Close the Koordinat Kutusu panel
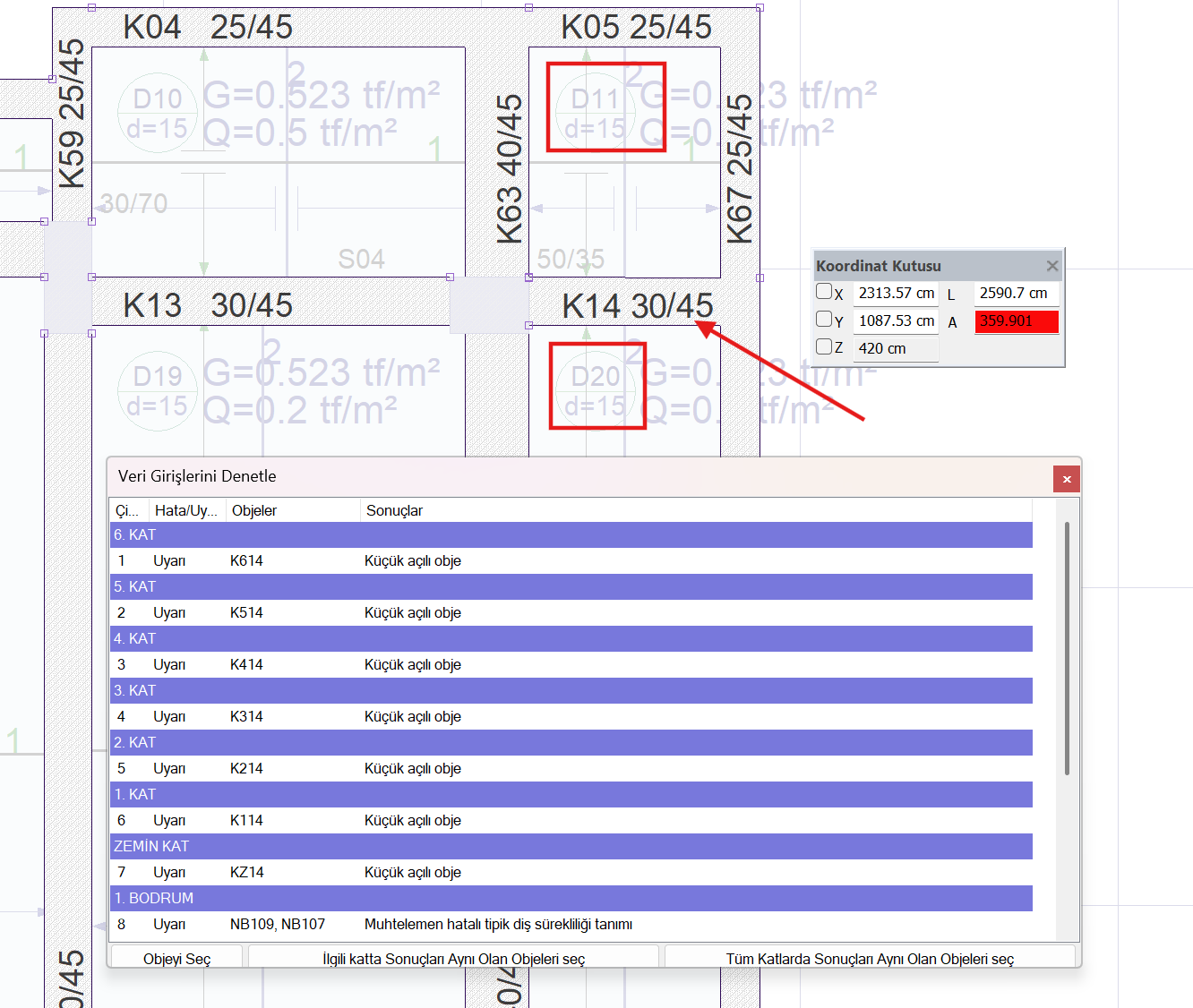The width and height of the screenshot is (1193, 1008). [1052, 266]
